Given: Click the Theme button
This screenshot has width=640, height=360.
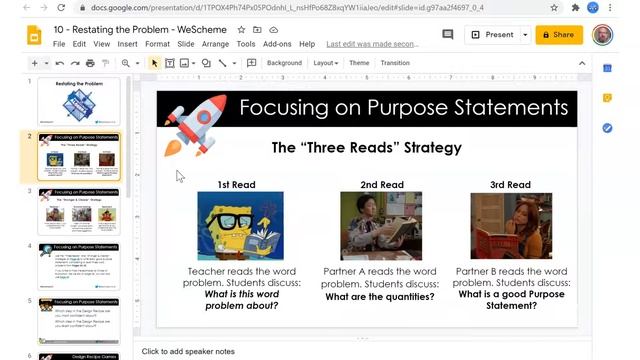Looking at the screenshot, I should (359, 63).
